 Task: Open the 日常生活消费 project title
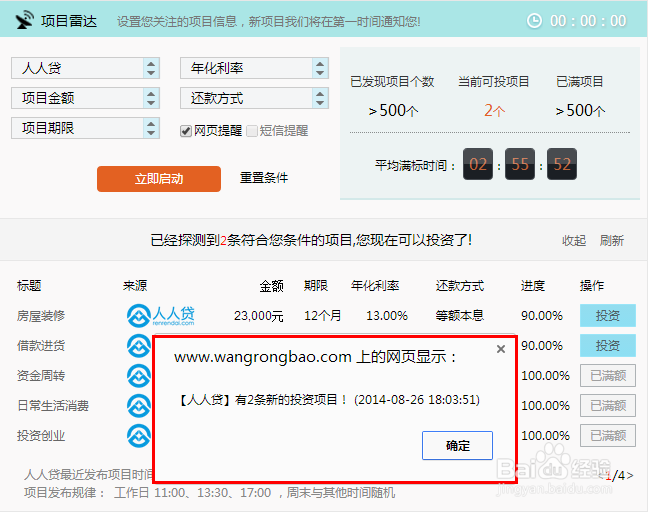tap(53, 406)
